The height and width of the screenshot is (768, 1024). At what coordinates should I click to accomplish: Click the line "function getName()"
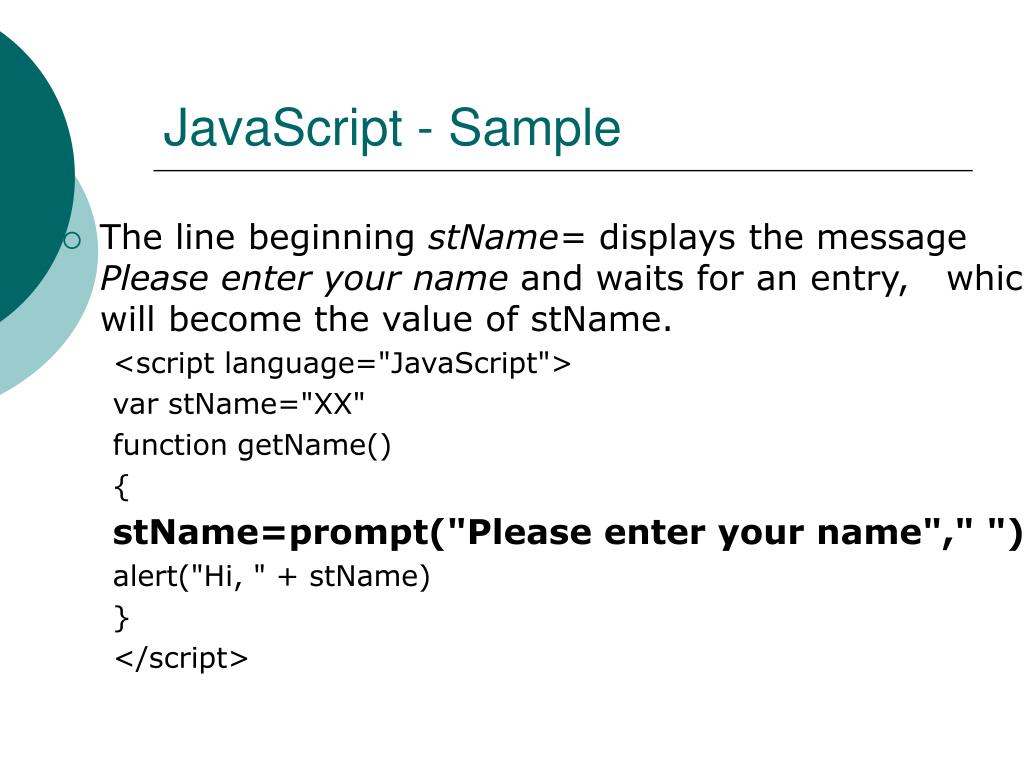(x=252, y=445)
